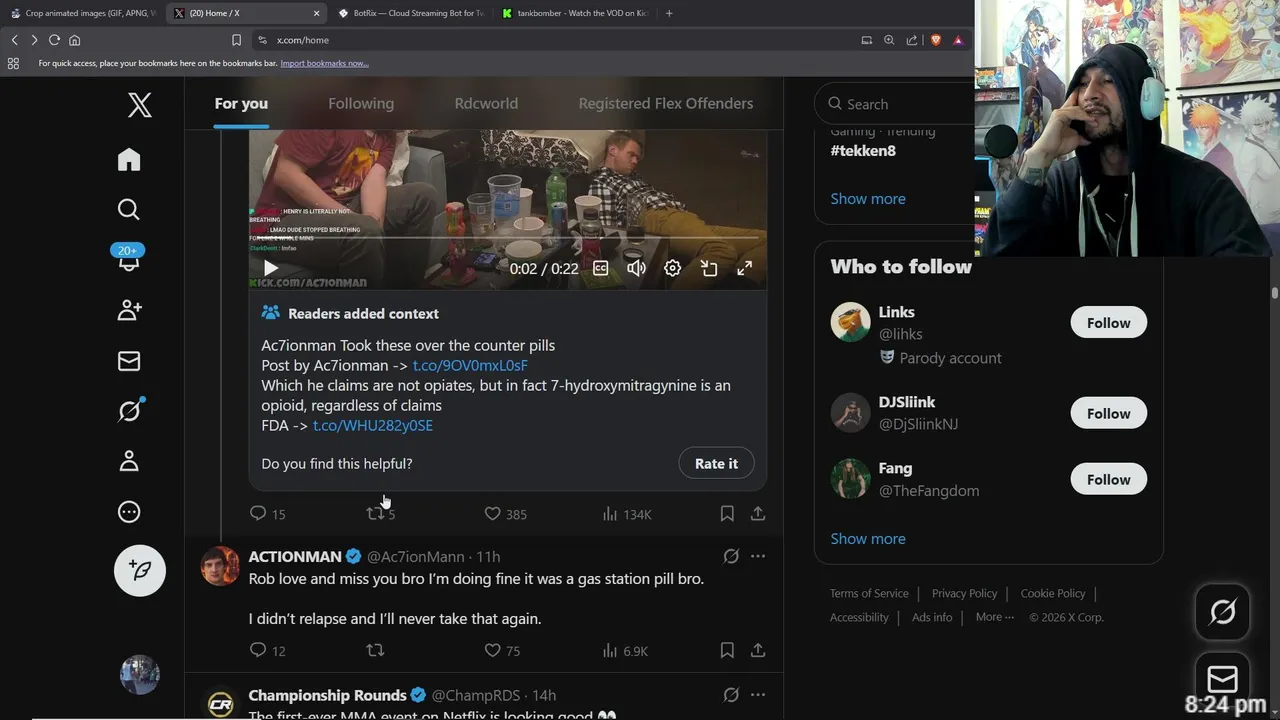This screenshot has width=1280, height=720.
Task: Open the X logo home icon
Action: pyautogui.click(x=140, y=105)
